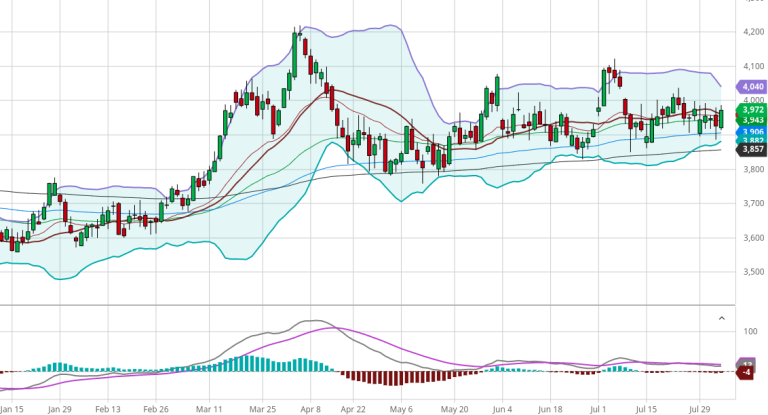Click the green 3,972 last price label

(x=751, y=109)
